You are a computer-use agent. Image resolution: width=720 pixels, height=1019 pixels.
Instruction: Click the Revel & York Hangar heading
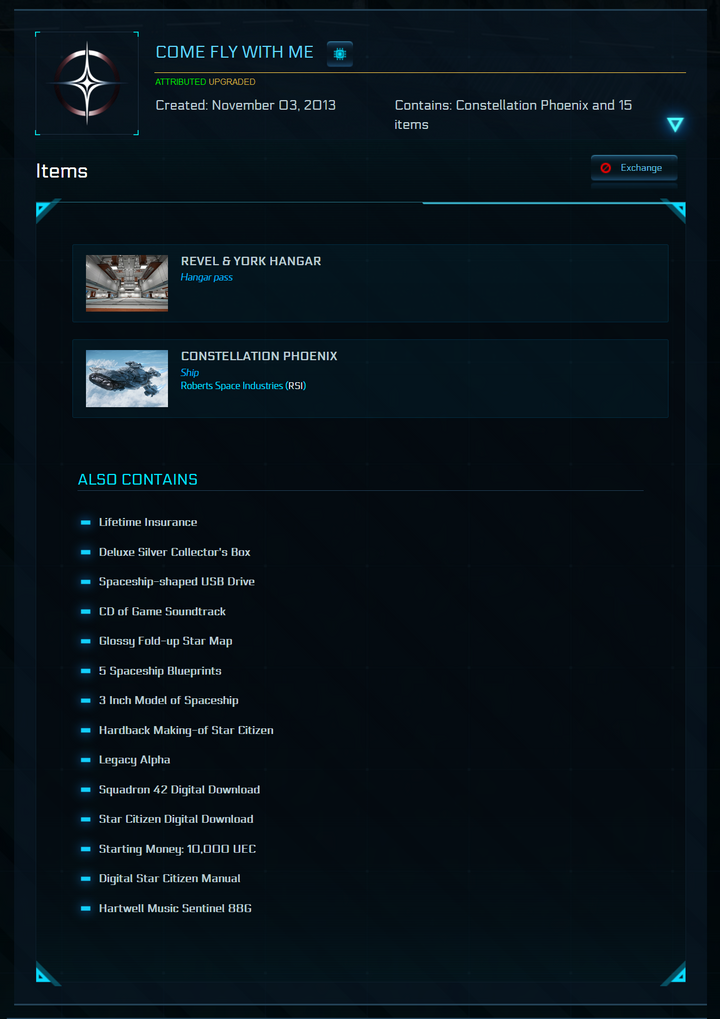coord(251,261)
